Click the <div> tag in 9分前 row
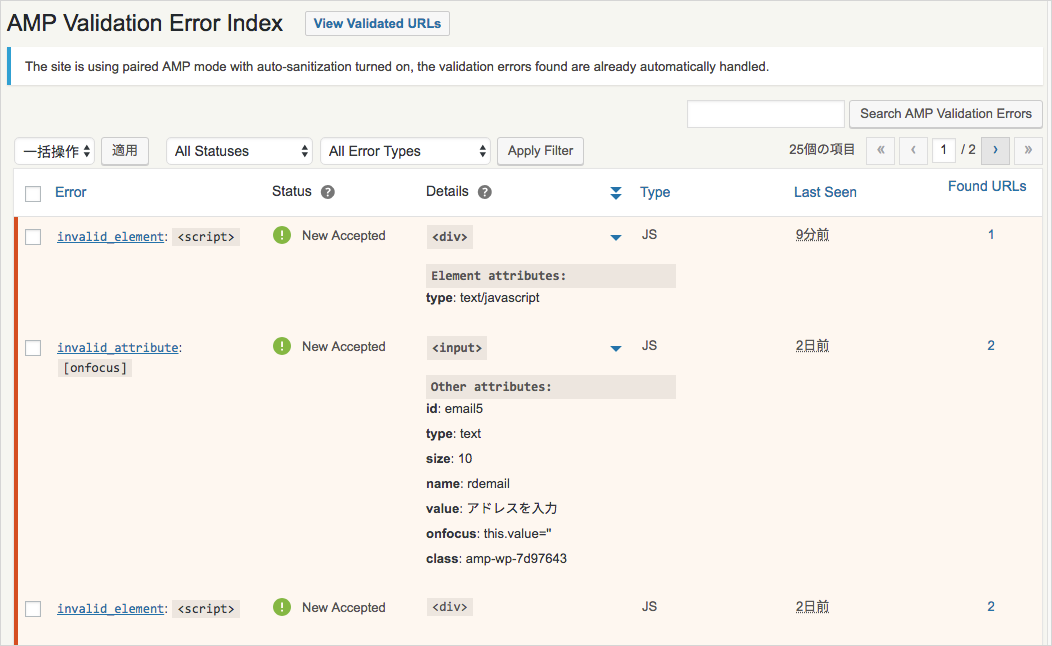 click(450, 237)
